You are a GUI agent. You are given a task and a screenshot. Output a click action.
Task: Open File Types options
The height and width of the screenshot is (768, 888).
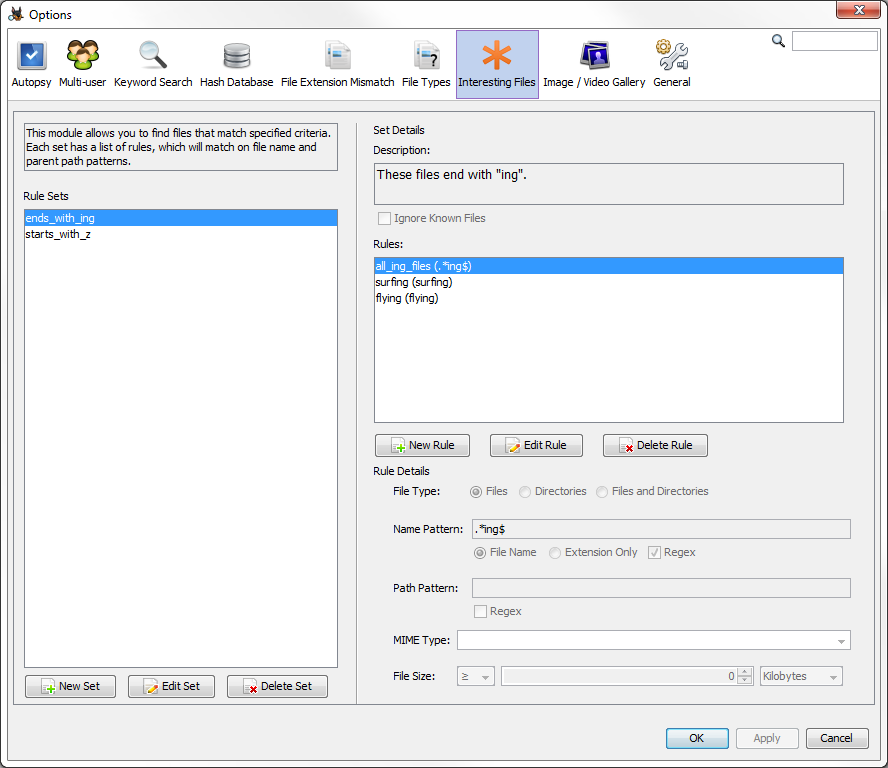point(426,65)
